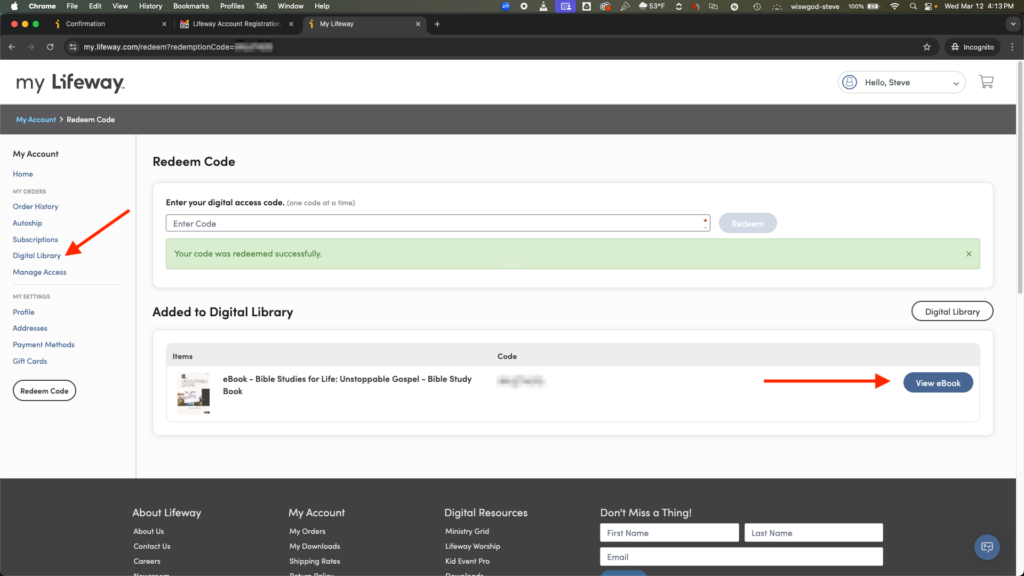Open the Autoship link

coord(27,223)
